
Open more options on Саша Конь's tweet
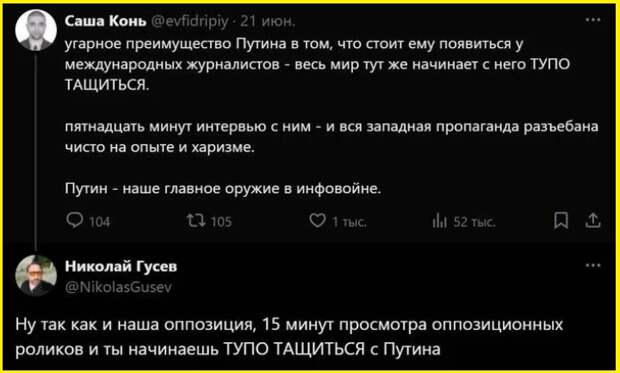(x=592, y=20)
